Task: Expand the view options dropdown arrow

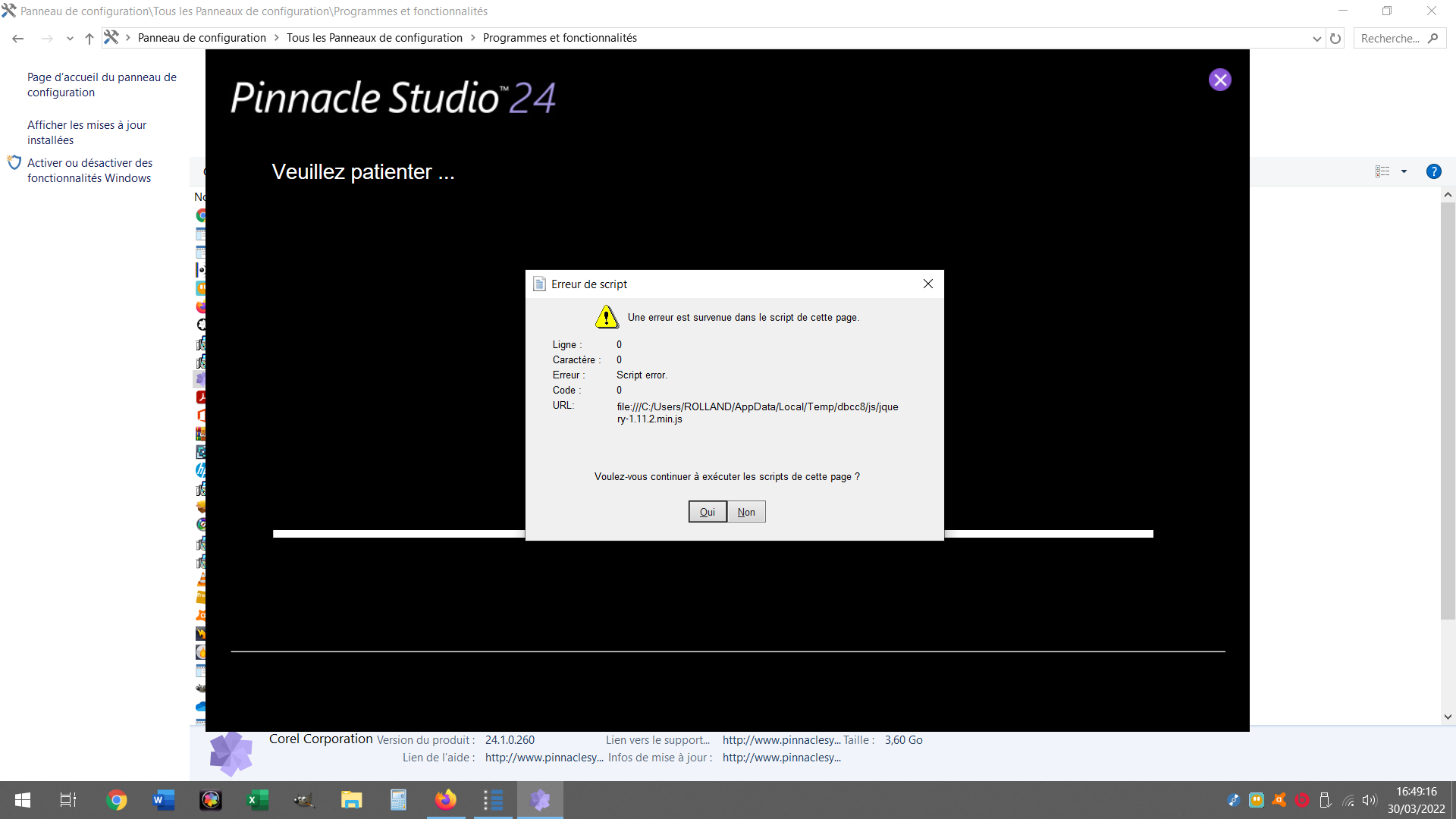Action: 1404,171
